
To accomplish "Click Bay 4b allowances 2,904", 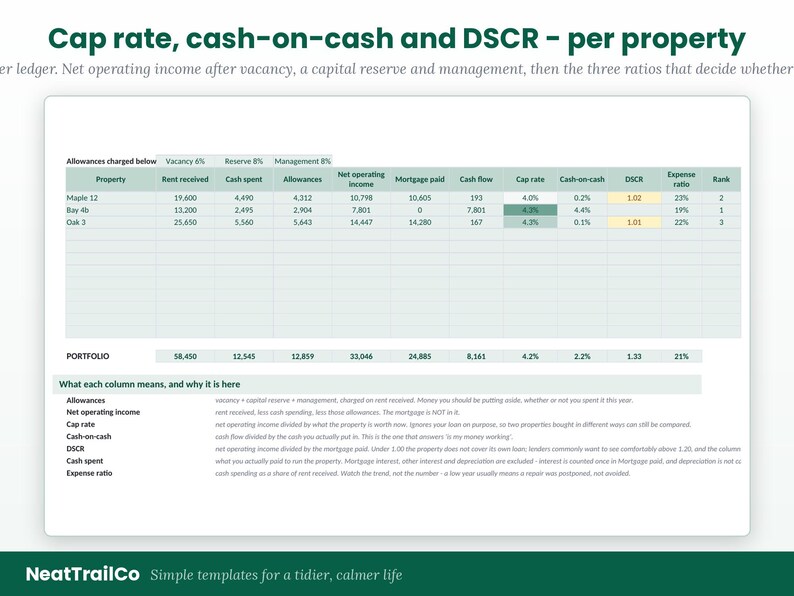I will (x=302, y=210).
